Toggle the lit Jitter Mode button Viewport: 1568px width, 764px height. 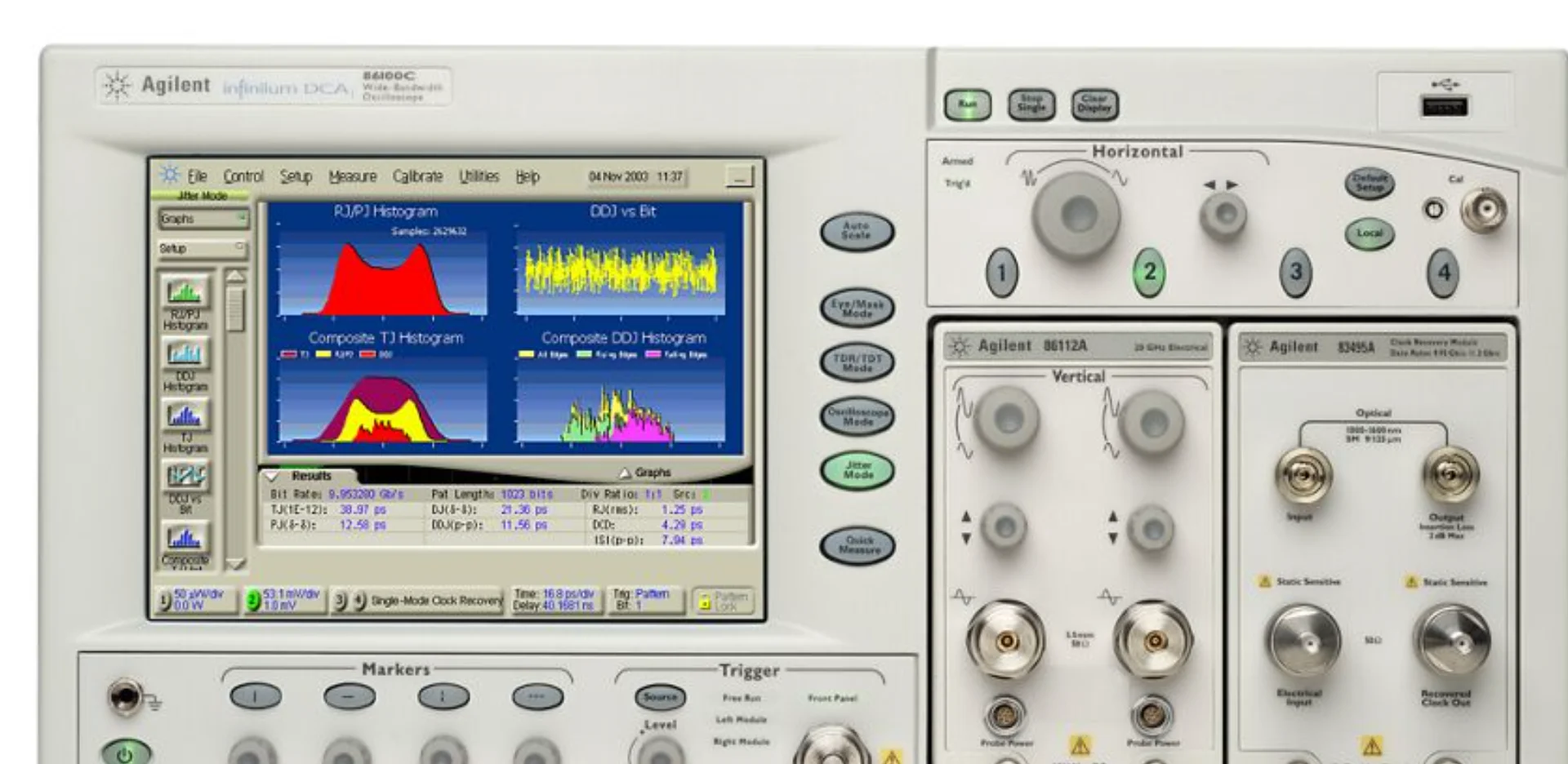857,471
